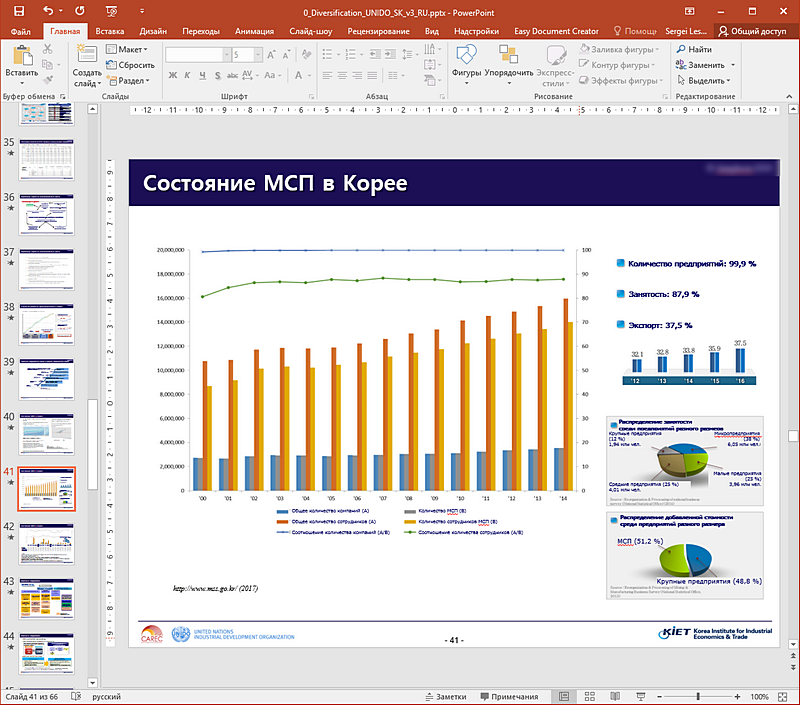Viewport: 800px width, 705px height.
Task: Click the Найти find button
Action: click(x=694, y=49)
